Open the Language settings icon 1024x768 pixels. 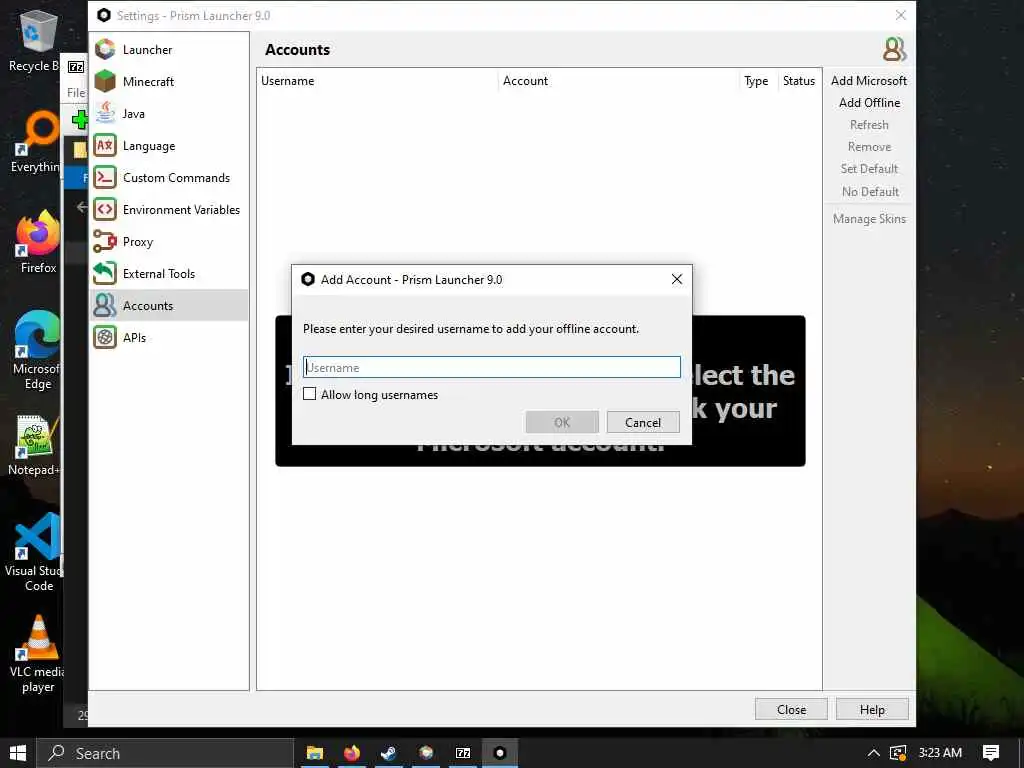(104, 146)
